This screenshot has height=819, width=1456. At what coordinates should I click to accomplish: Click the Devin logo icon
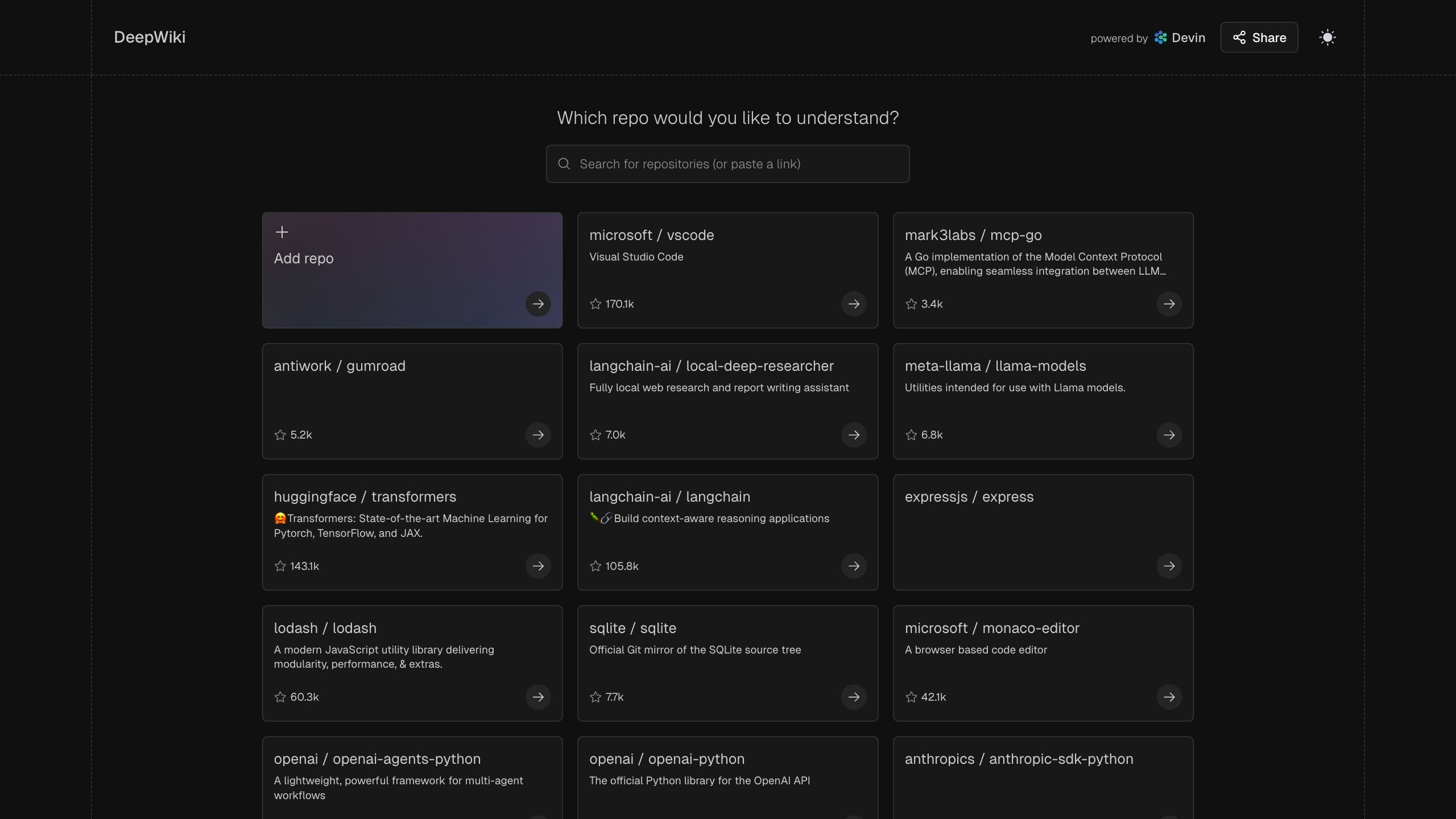[x=1160, y=38]
